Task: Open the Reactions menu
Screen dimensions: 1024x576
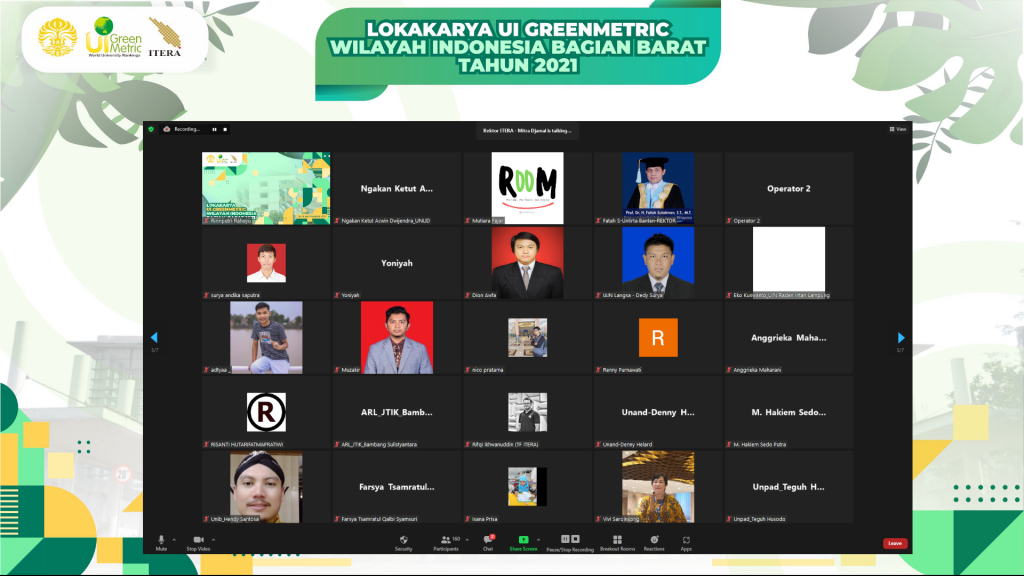Action: (654, 543)
